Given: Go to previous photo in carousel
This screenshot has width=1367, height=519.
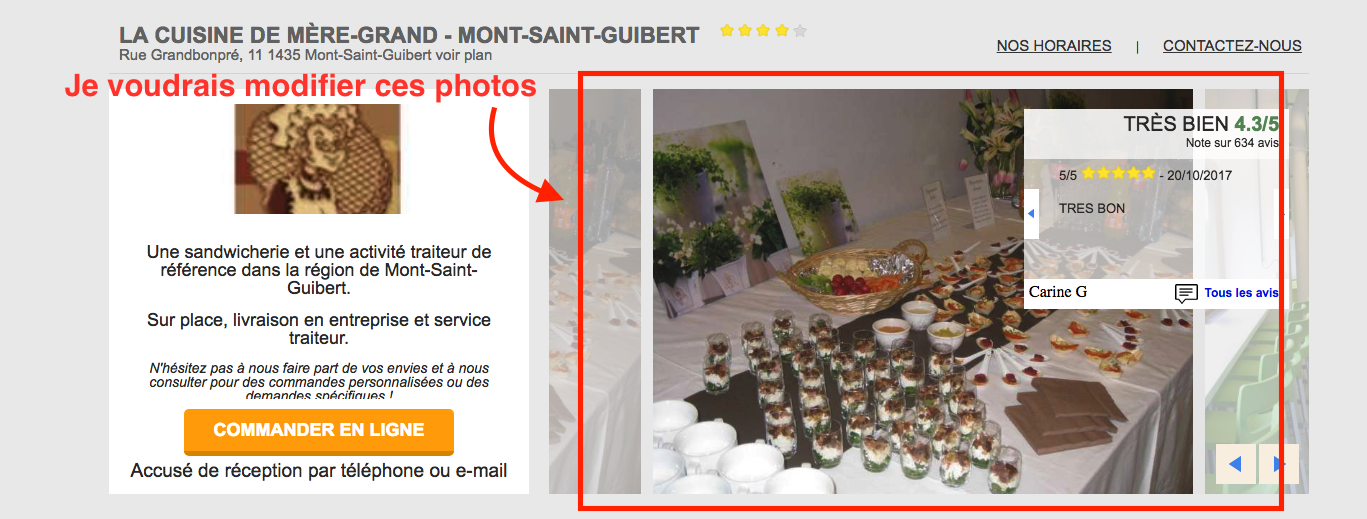Looking at the screenshot, I should (x=1235, y=464).
